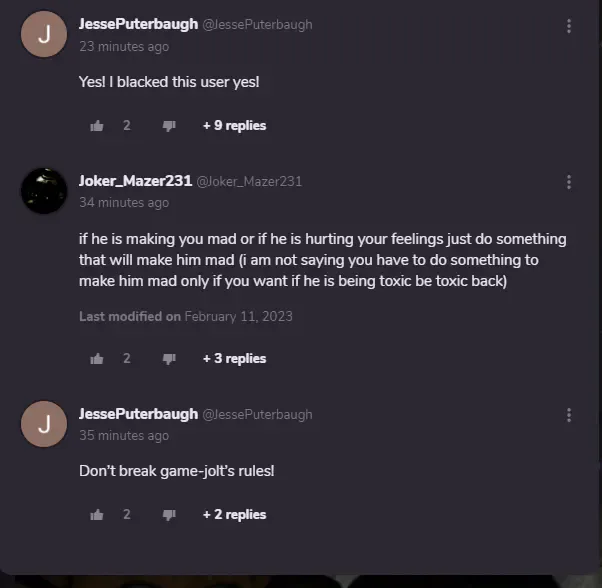The image size is (602, 588).
Task: Click the 'J' avatar on the bottom comment
Action: [44, 424]
